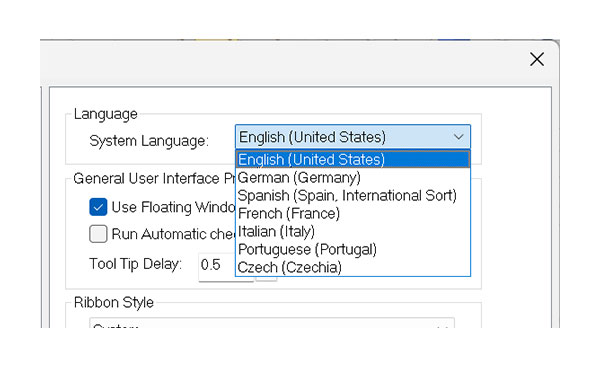Image resolution: width=600 pixels, height=367 pixels.
Task: Select Portuguese (Portugal) language option
Action: 352,250
